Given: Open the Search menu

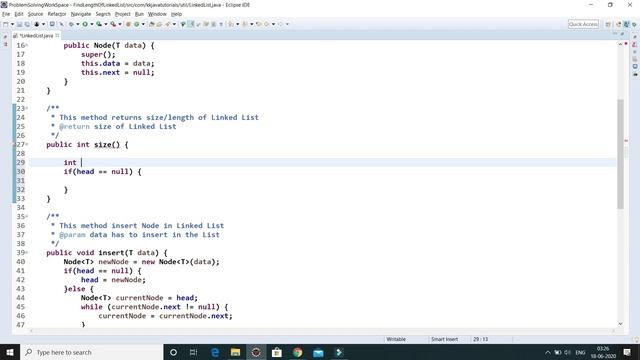Looking at the screenshot, I should coord(103,14).
